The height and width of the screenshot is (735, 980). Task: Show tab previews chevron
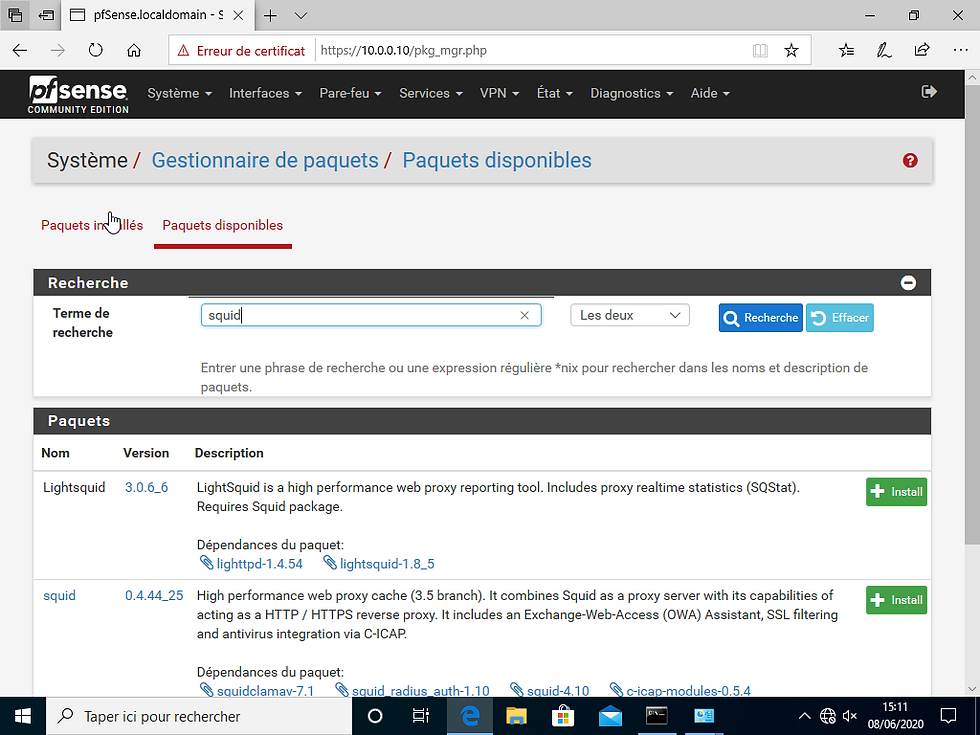[301, 16]
